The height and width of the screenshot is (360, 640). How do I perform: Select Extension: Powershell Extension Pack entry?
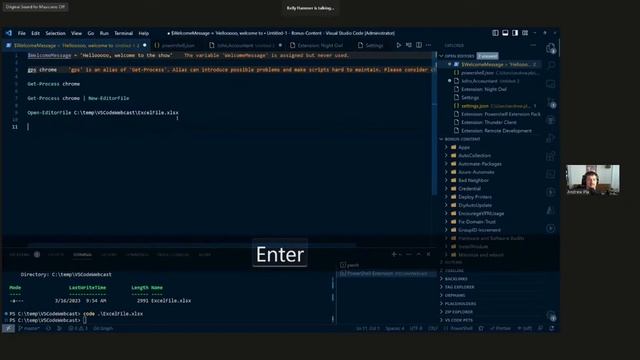pyautogui.click(x=500, y=114)
